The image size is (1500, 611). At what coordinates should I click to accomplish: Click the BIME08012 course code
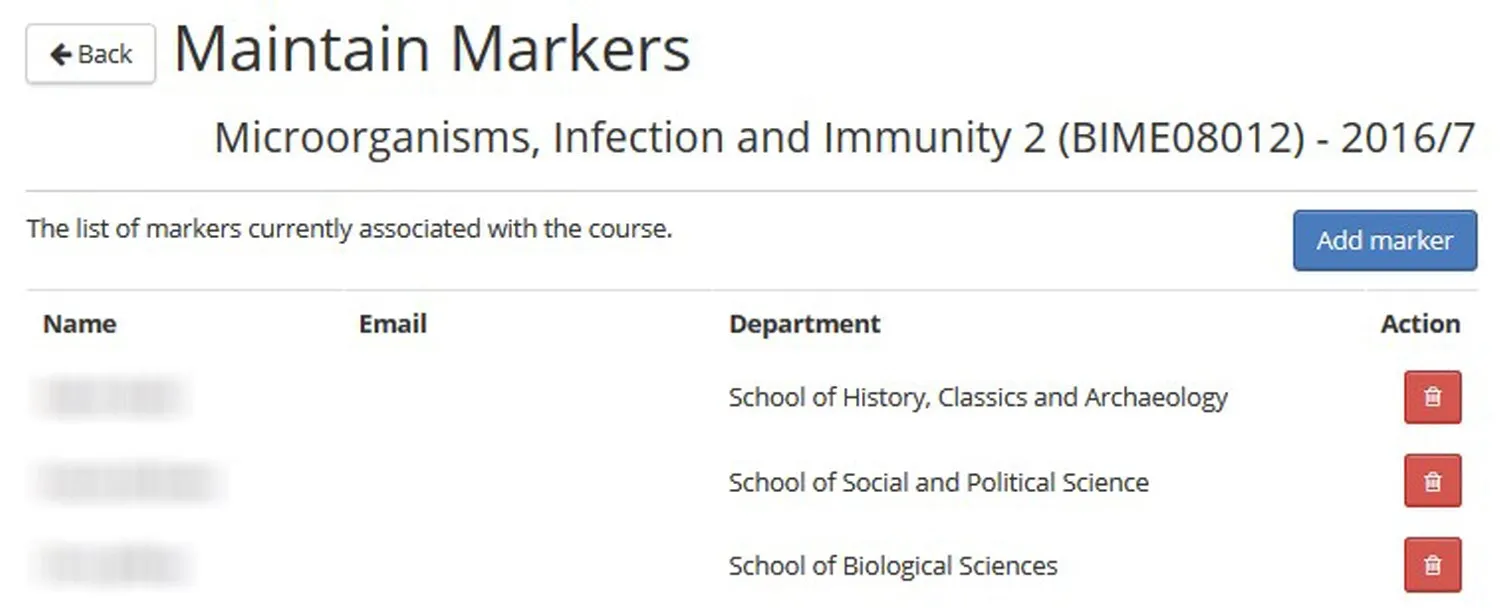pyautogui.click(x=1180, y=138)
